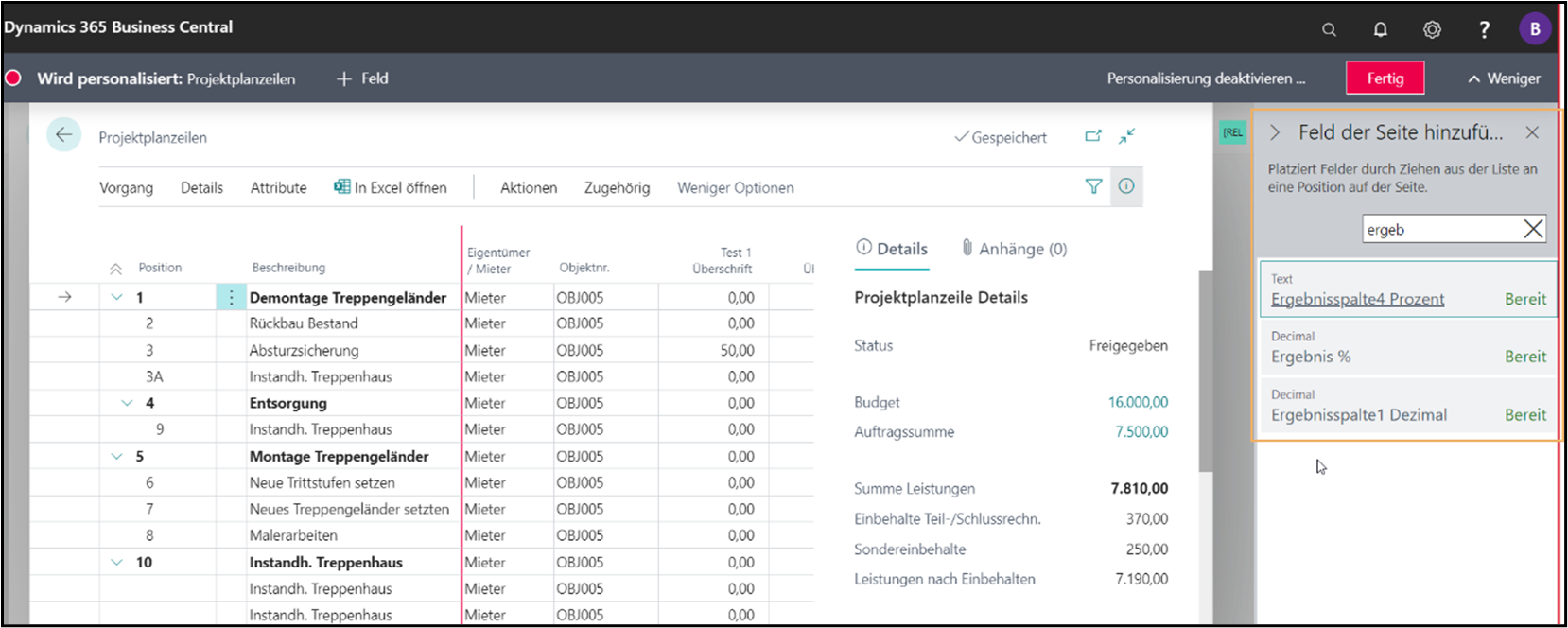Open the notifications bell
This screenshot has height=628, width=1568.
pyautogui.click(x=1380, y=29)
